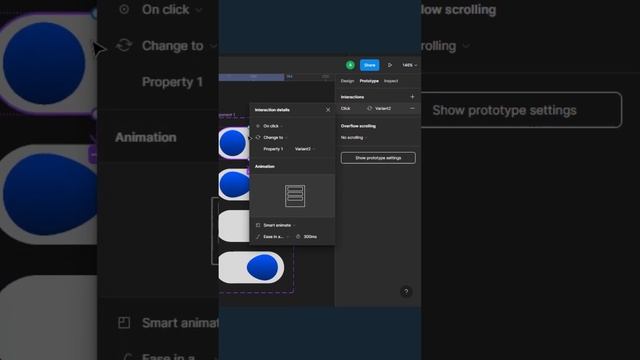
Task: Select the Prototype tab
Action: tap(369, 81)
